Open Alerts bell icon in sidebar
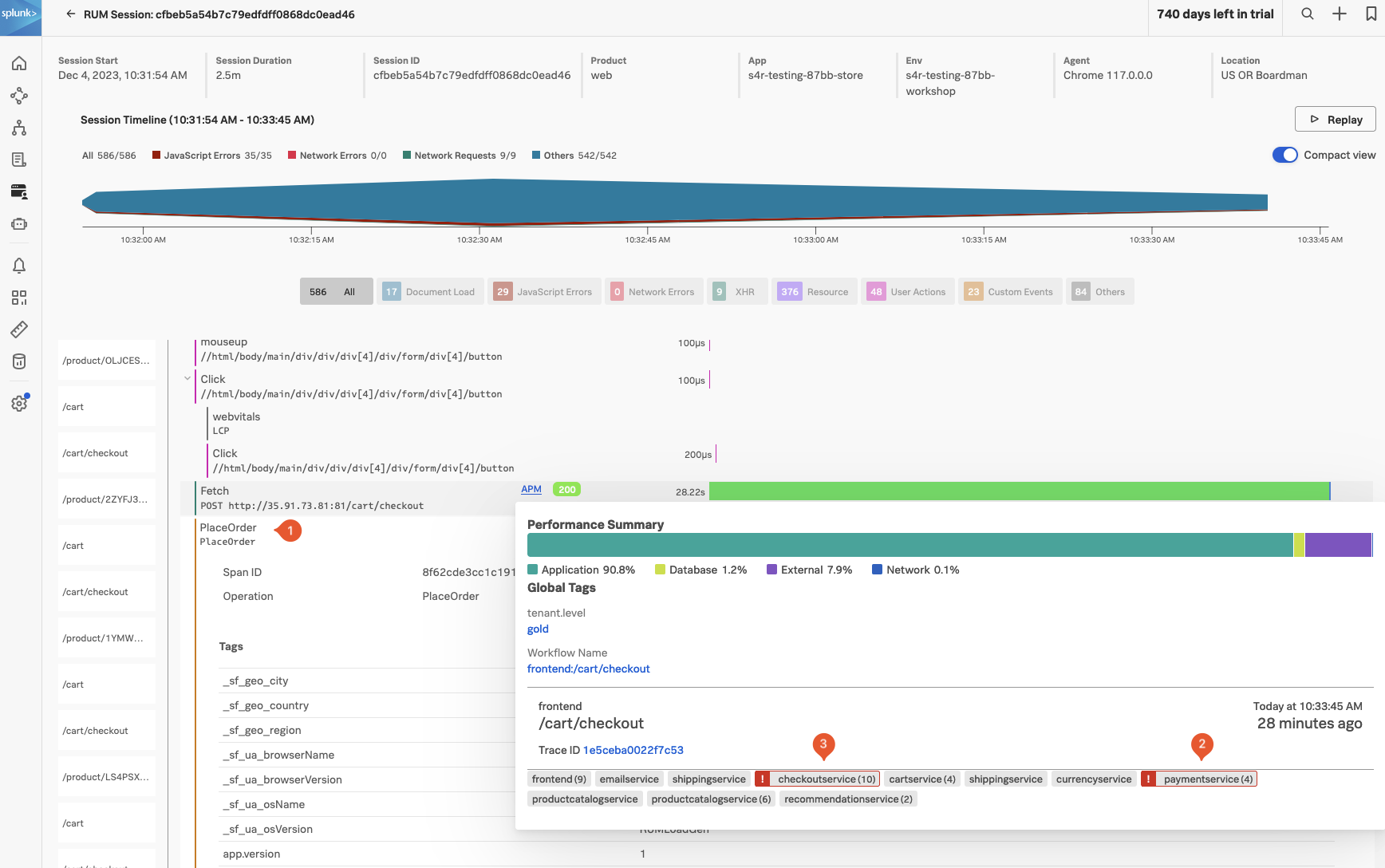This screenshot has height=868, width=1385. [20, 266]
